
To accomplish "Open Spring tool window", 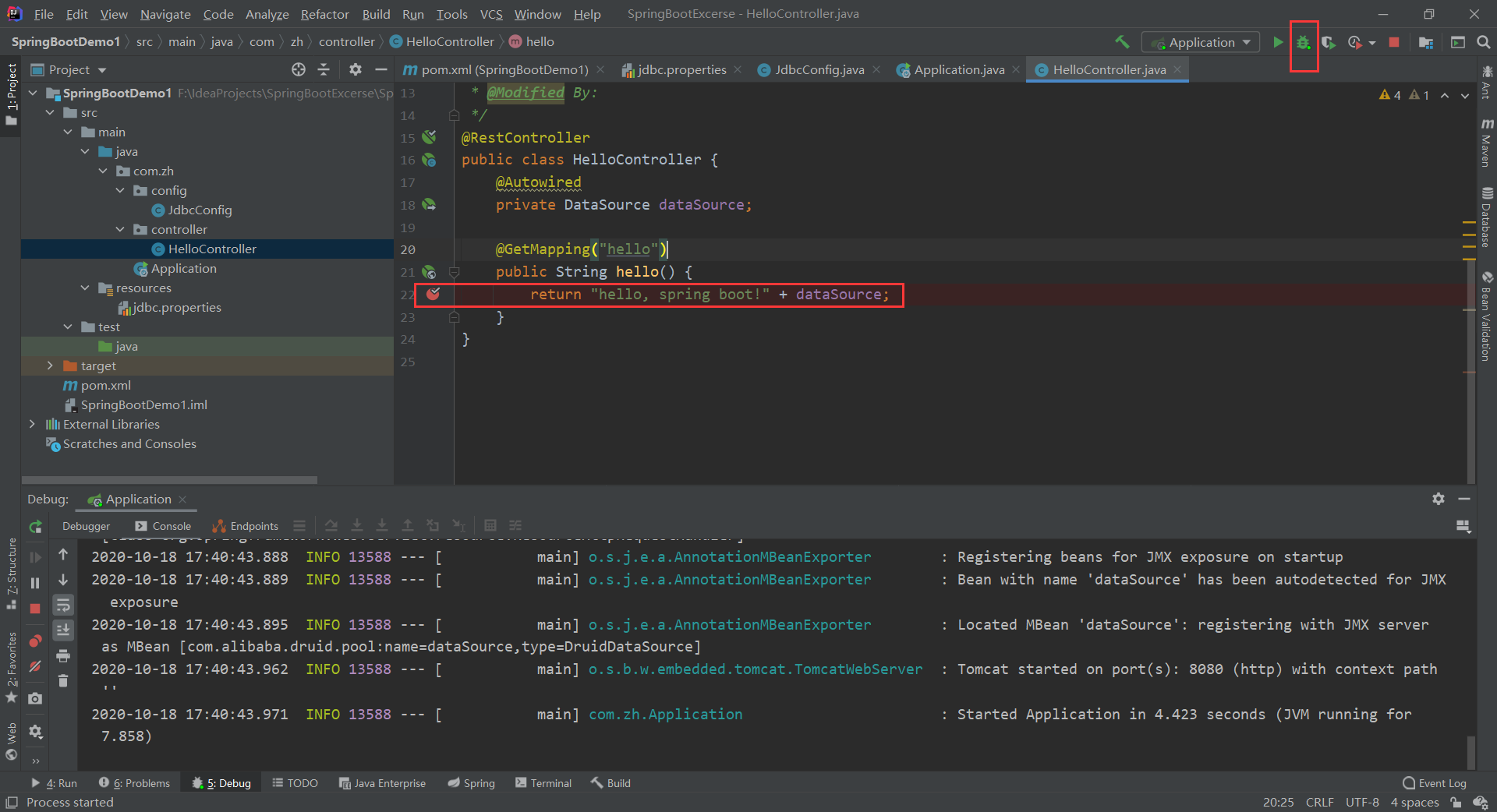I will pyautogui.click(x=471, y=783).
